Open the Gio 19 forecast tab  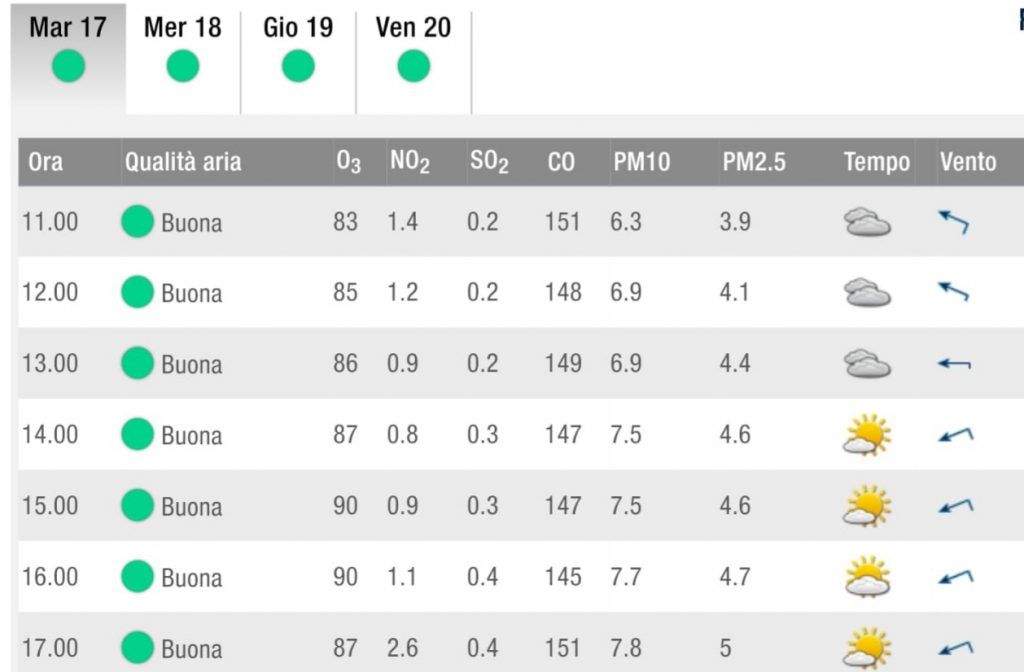[x=298, y=59]
